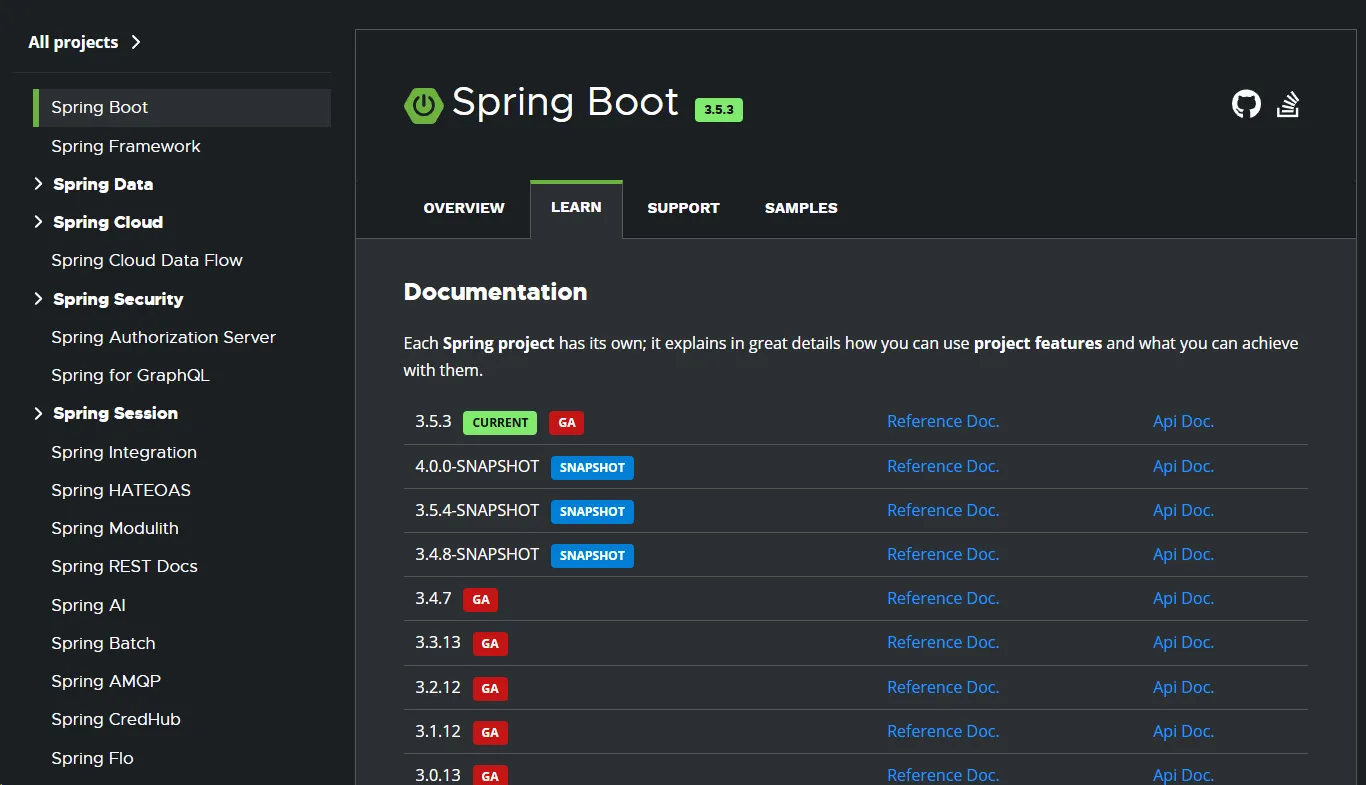Open Spring Batch project
Screen dimensions: 1366x785
pyautogui.click(x=103, y=643)
